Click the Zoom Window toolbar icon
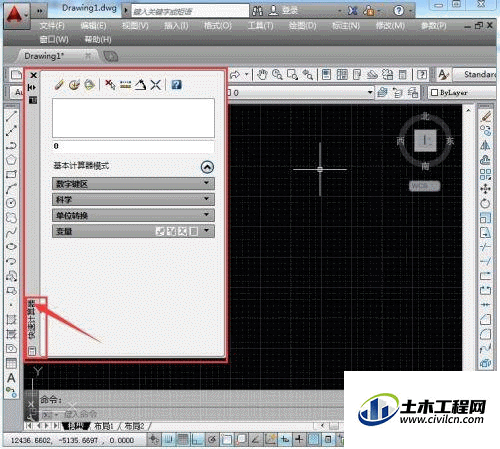The image size is (500, 449). coord(292,74)
